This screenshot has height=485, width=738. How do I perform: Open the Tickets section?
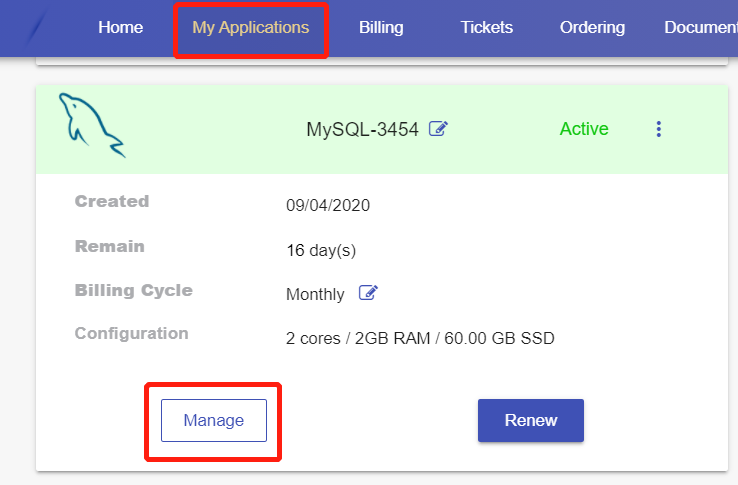pyautogui.click(x=486, y=28)
